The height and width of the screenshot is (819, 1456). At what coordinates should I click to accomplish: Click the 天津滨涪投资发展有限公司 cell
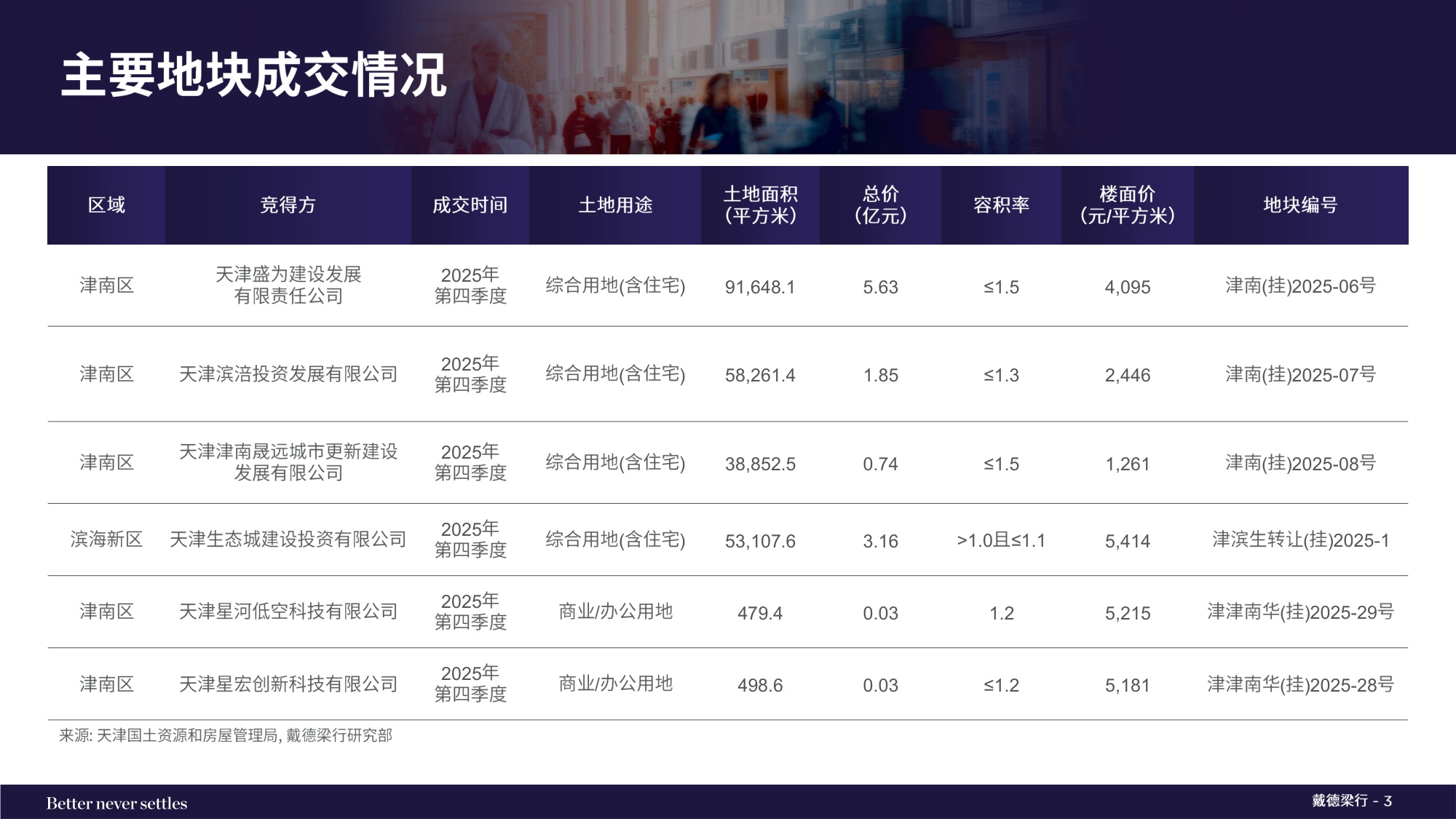[x=288, y=374]
